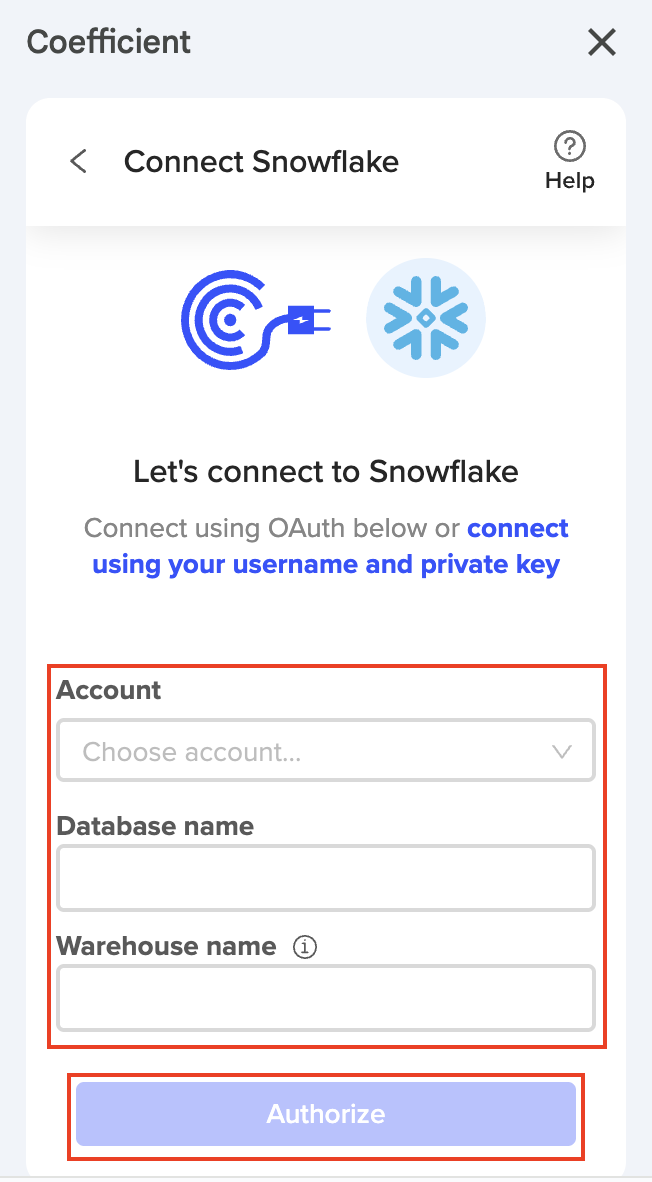Click the Help text label
The image size is (652, 1182).
pos(570,181)
